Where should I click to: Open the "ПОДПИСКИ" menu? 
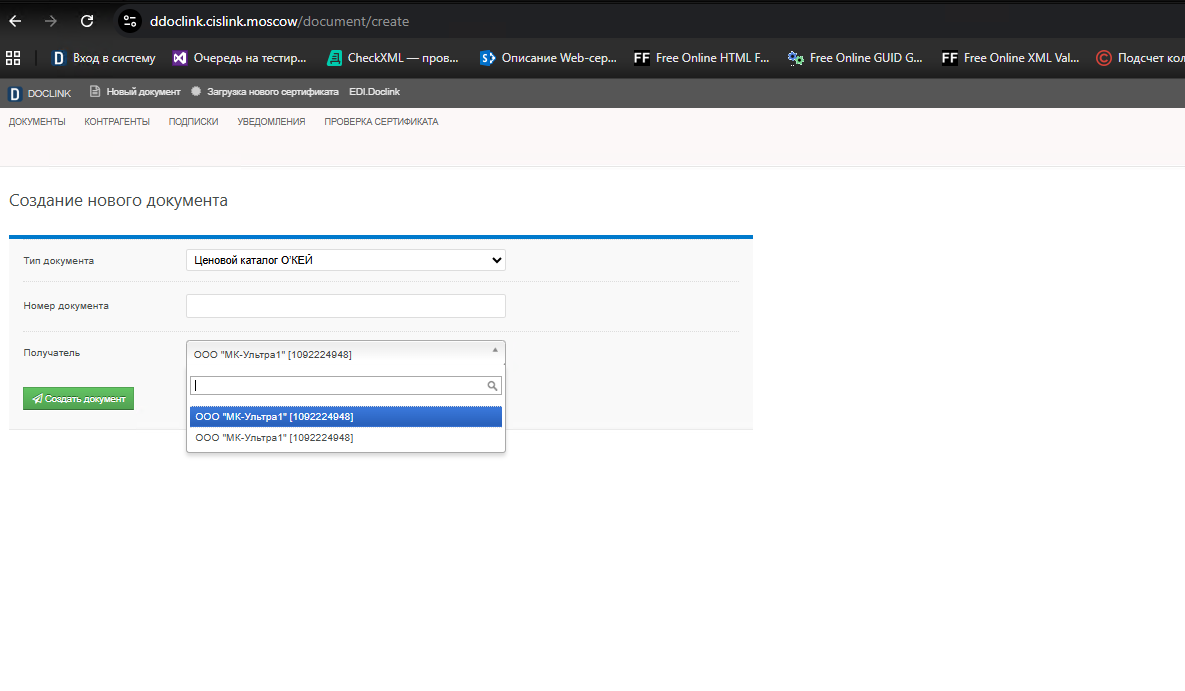193,122
